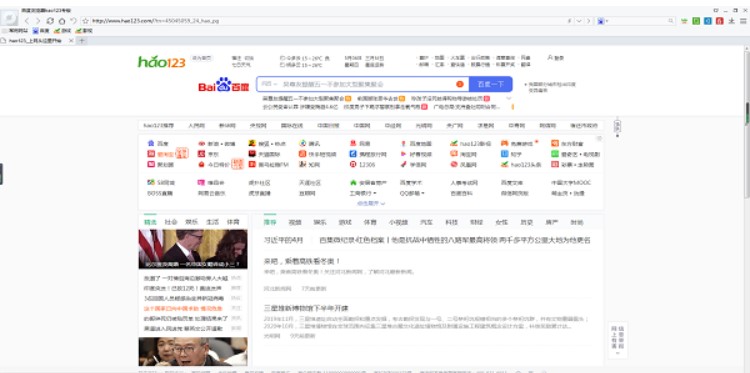Open headline 亲吧，乘着高铁看冬奥！

click(302, 261)
